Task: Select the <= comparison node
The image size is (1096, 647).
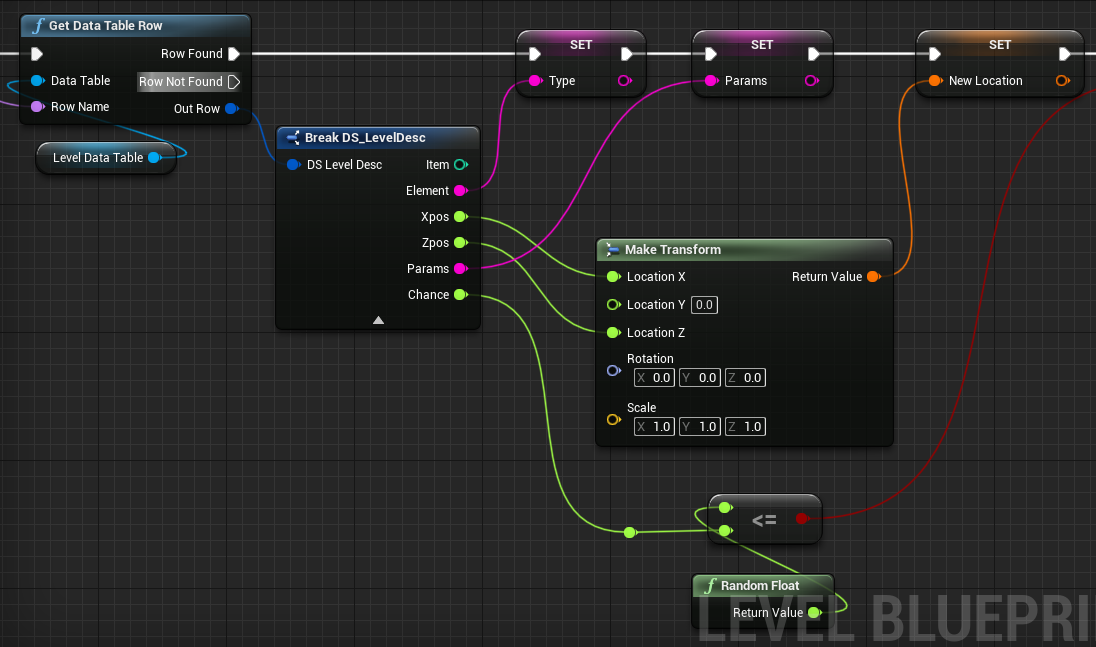Action: click(x=765, y=519)
